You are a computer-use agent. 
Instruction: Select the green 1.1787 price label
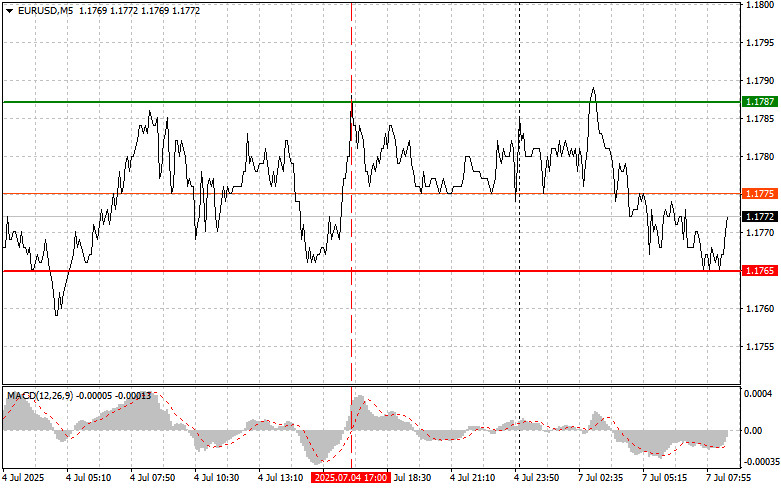[759, 102]
